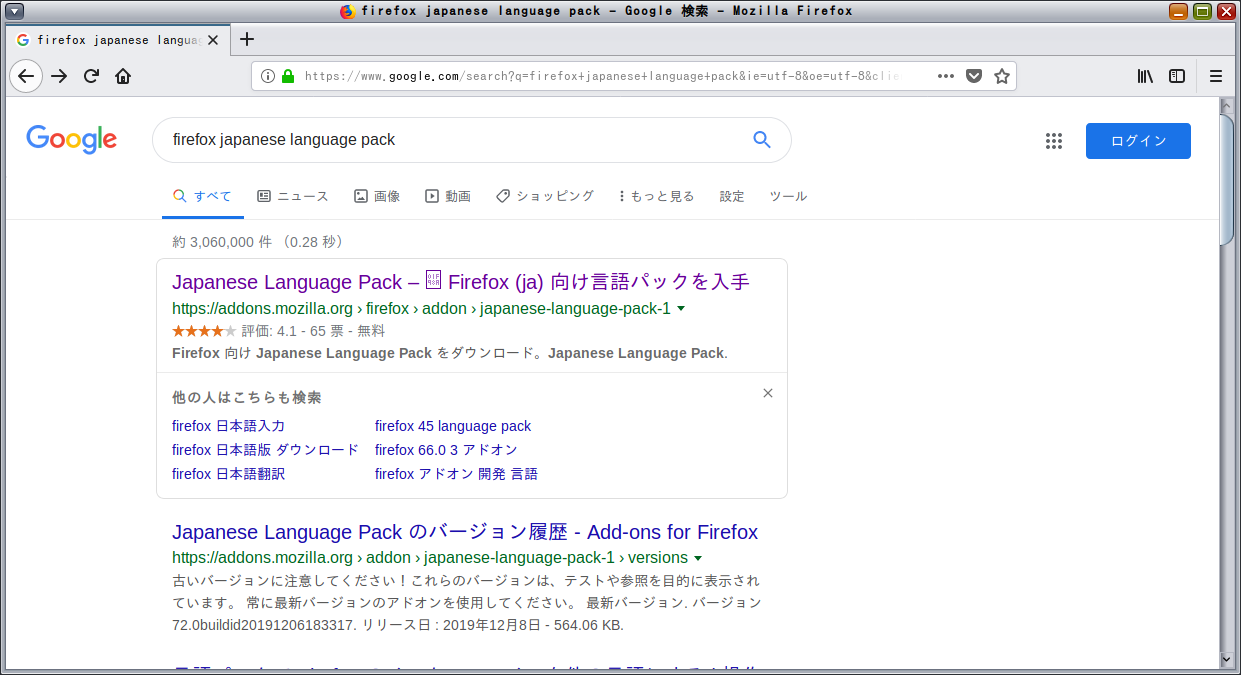Show site information icon in address bar

tap(268, 76)
